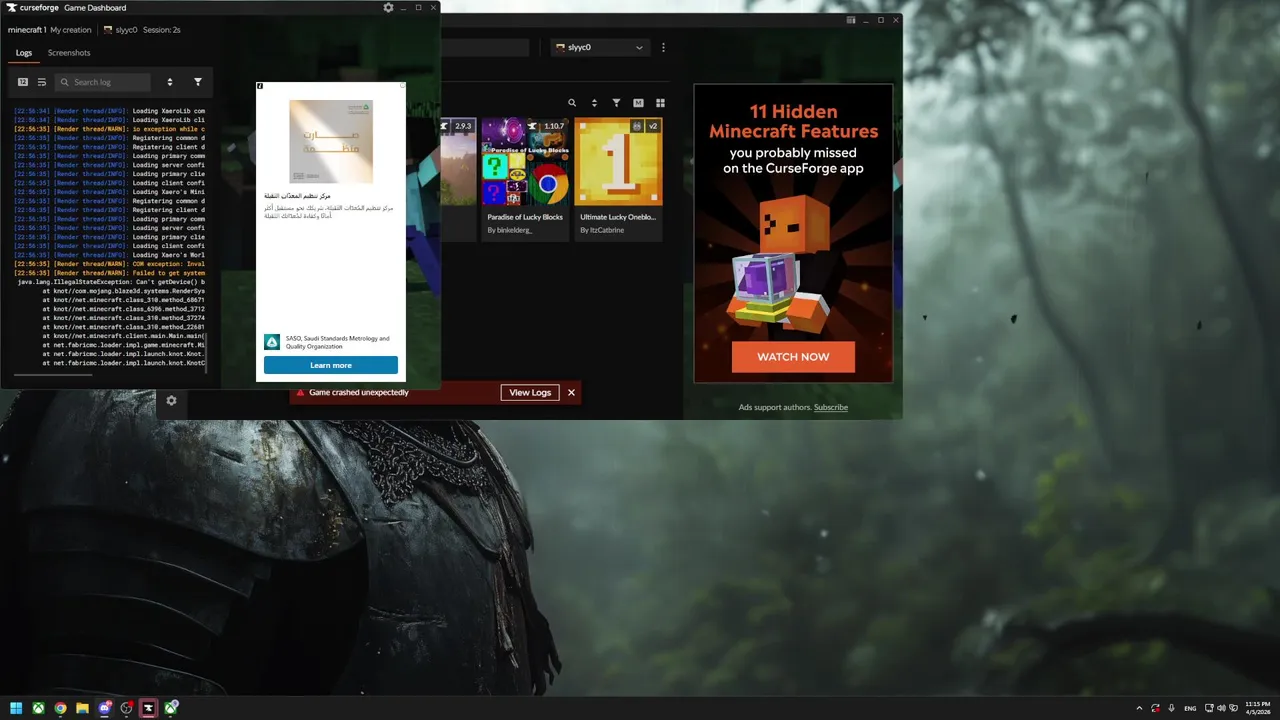Click the 1.10.7 version badge
Screen dimensions: 1280x720
click(555, 126)
